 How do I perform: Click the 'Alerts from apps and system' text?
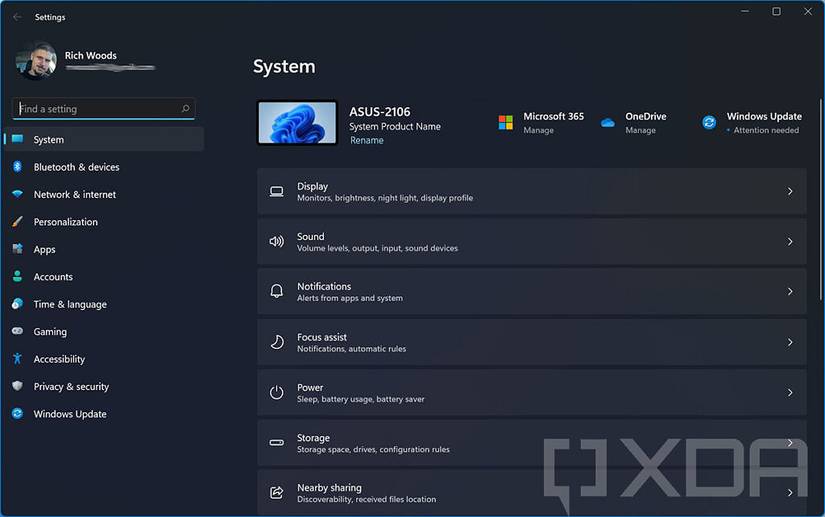(350, 298)
